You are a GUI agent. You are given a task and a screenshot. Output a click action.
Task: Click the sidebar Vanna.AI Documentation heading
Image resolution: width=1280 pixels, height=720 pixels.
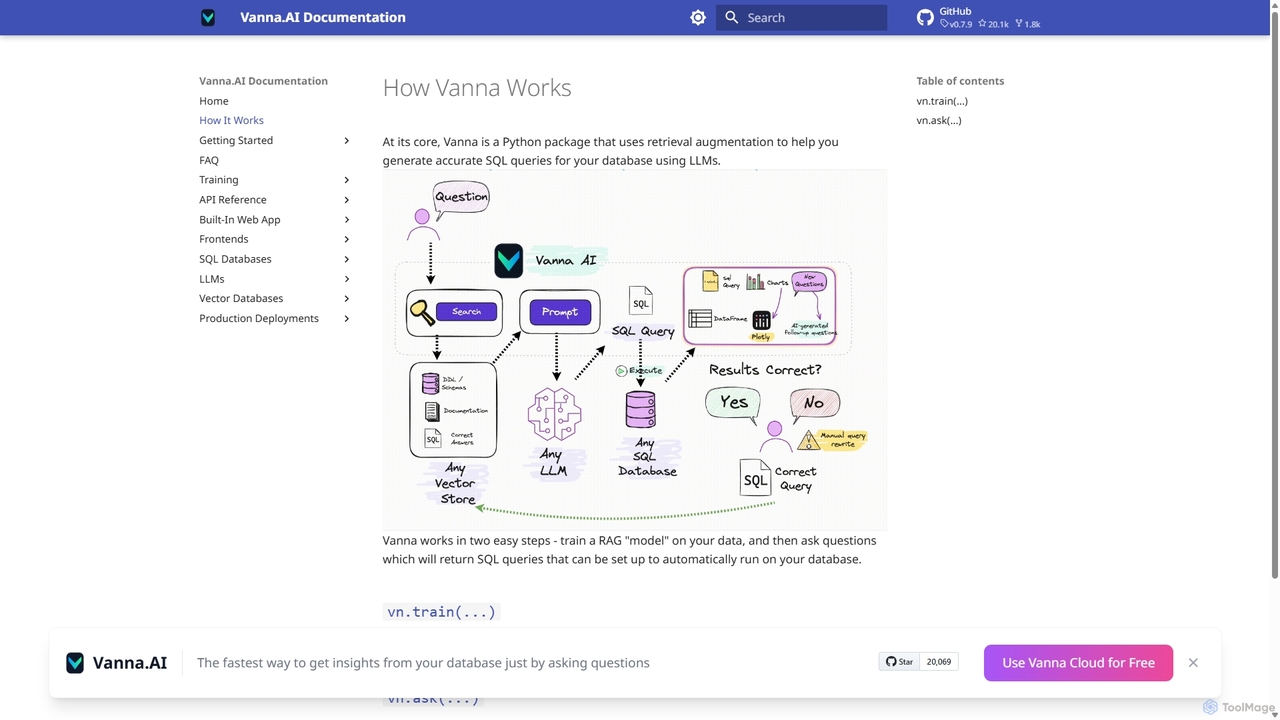click(x=263, y=81)
